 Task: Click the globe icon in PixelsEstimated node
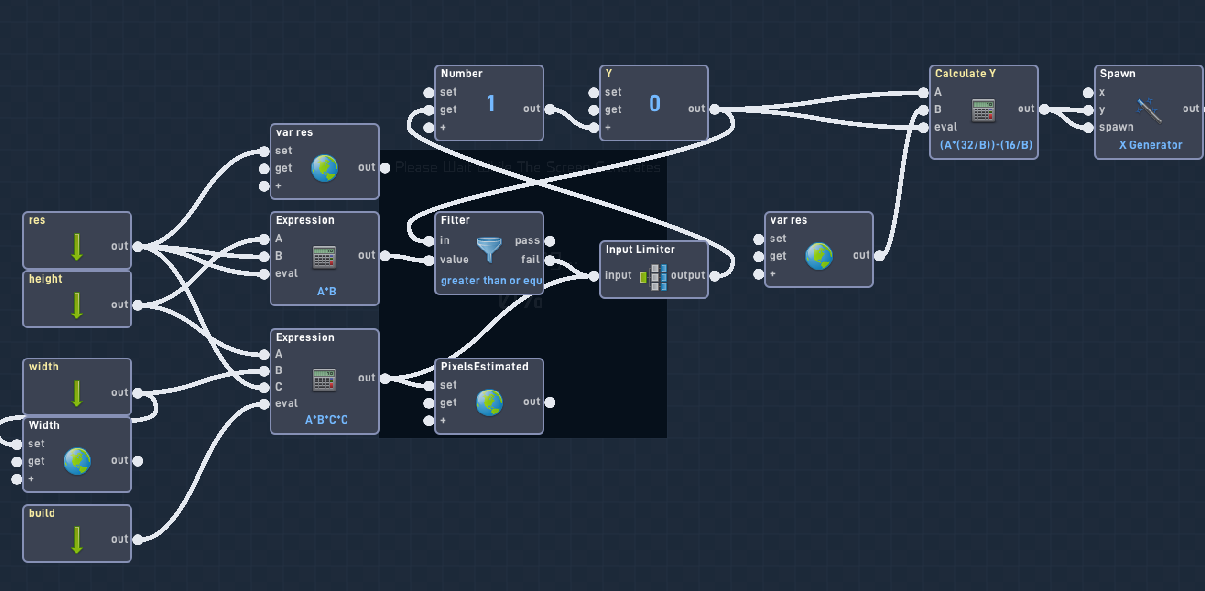tap(489, 402)
